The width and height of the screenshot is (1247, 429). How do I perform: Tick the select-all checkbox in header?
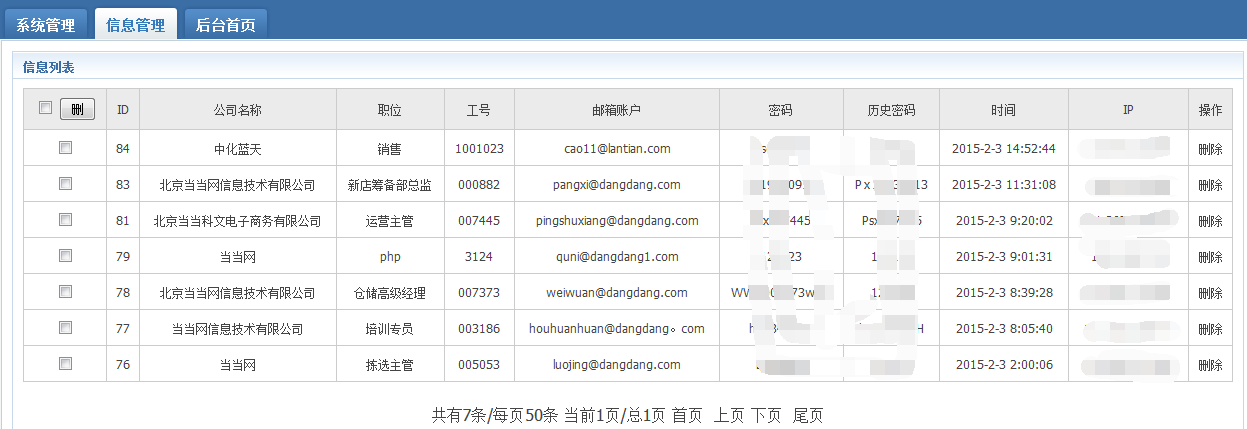pyautogui.click(x=45, y=108)
